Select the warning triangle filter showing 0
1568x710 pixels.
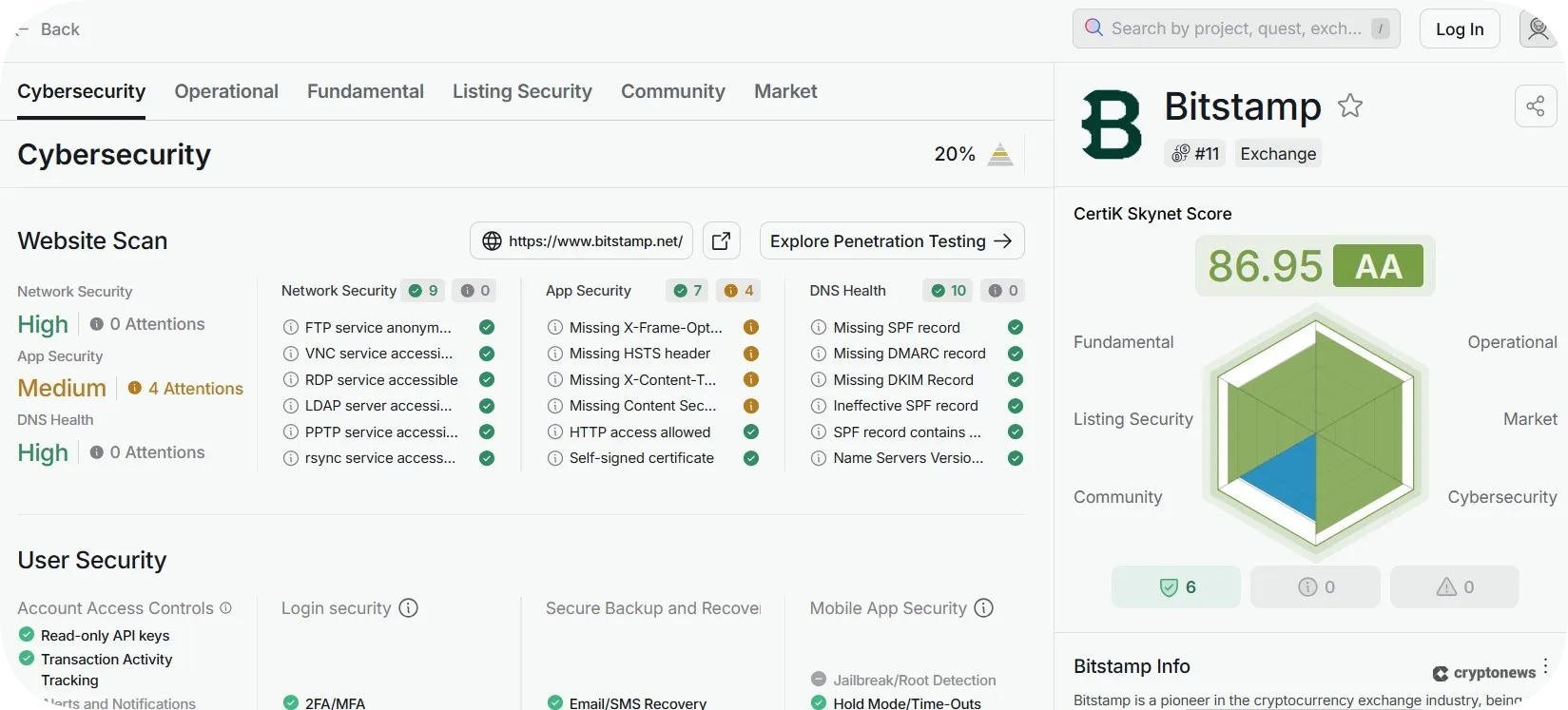1454,587
